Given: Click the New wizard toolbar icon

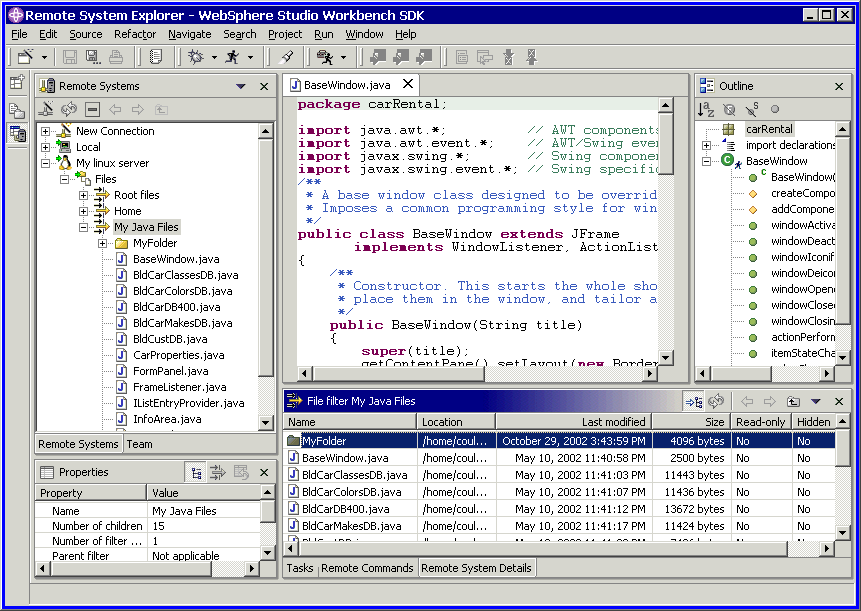Looking at the screenshot, I should tap(25, 58).
